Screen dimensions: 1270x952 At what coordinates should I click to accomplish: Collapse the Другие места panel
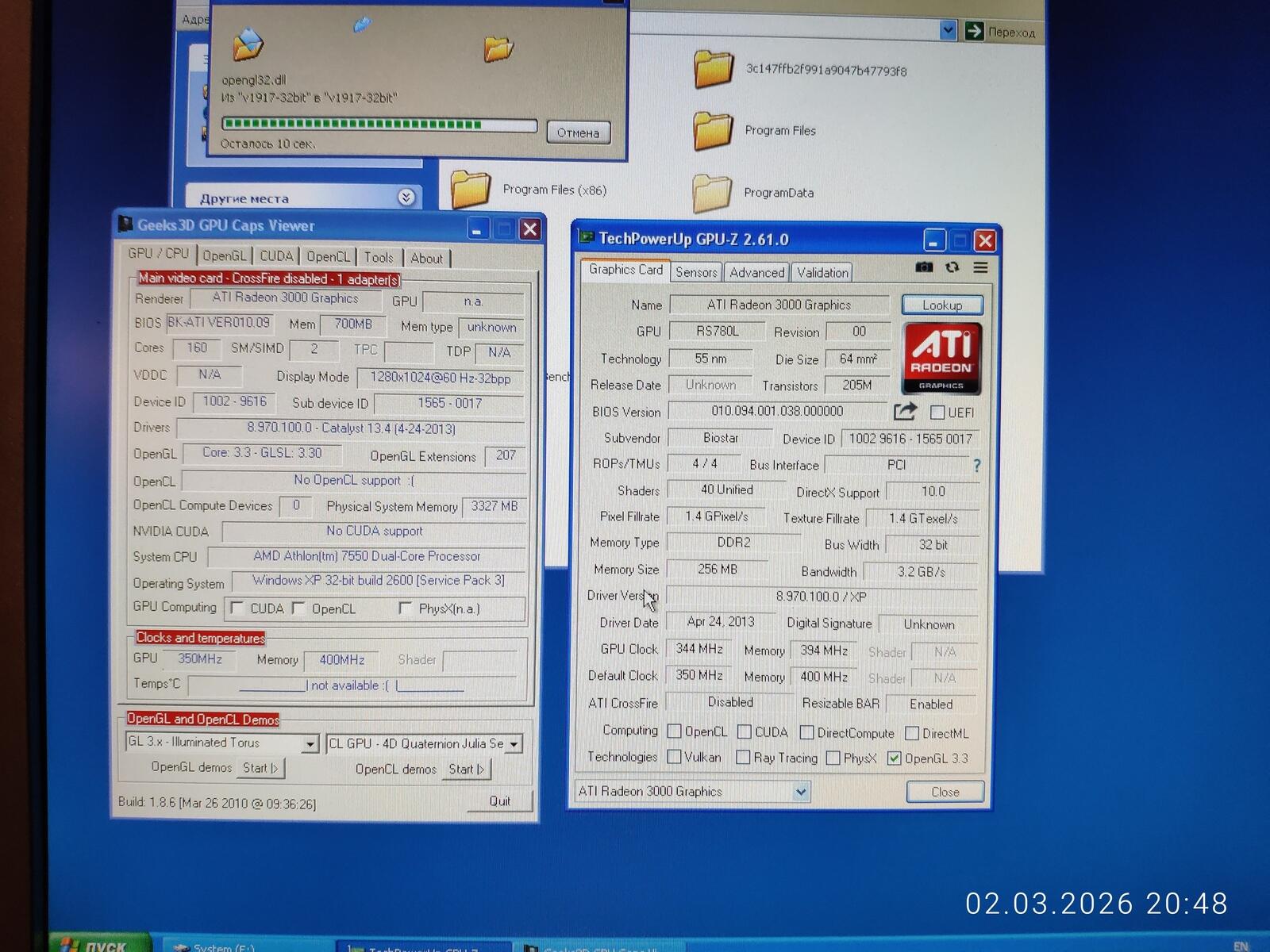click(x=406, y=197)
